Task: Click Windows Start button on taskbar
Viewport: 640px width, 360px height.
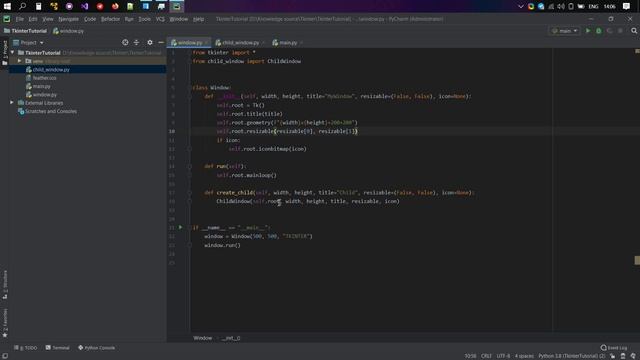Action: [x=7, y=6]
